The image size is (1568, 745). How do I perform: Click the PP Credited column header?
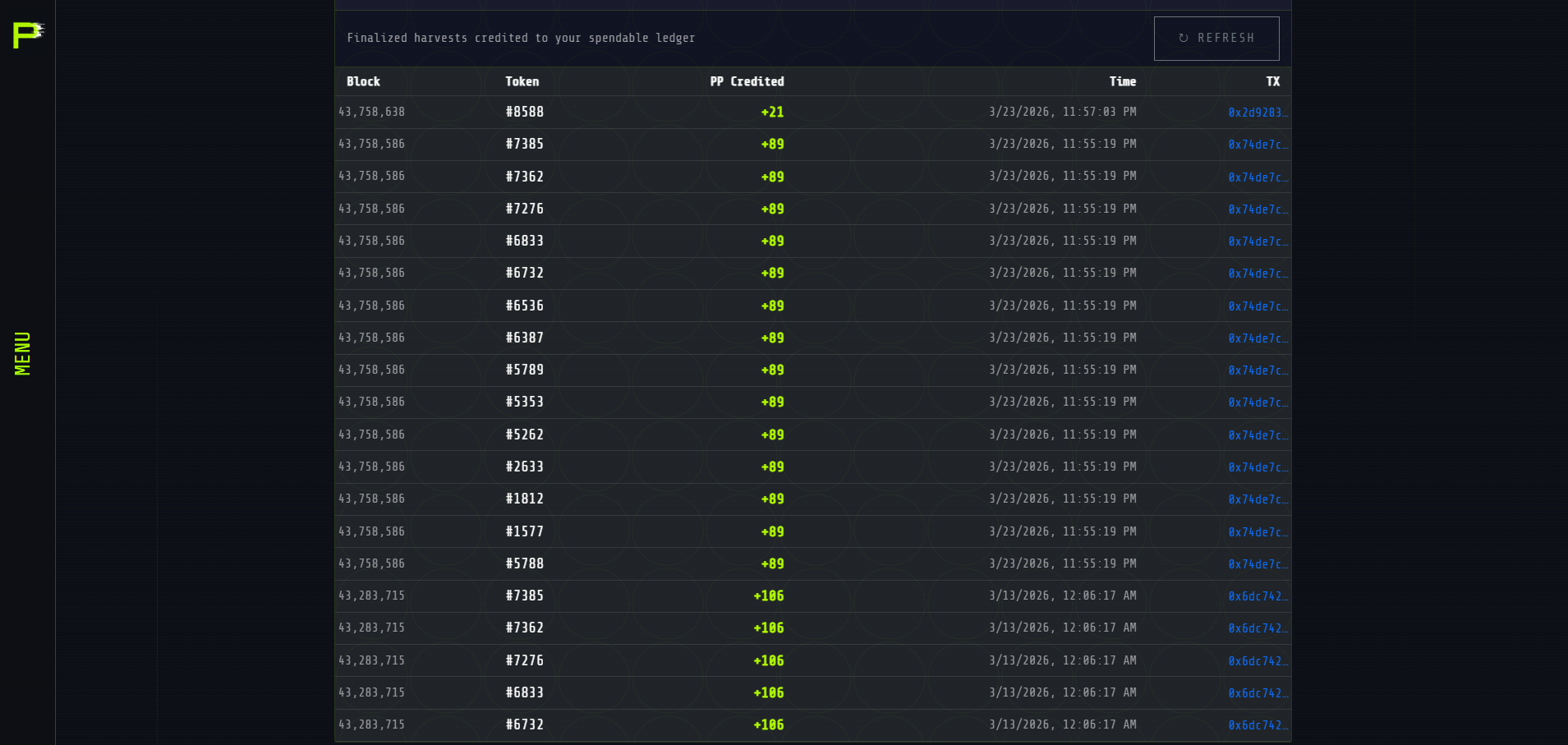pos(747,81)
